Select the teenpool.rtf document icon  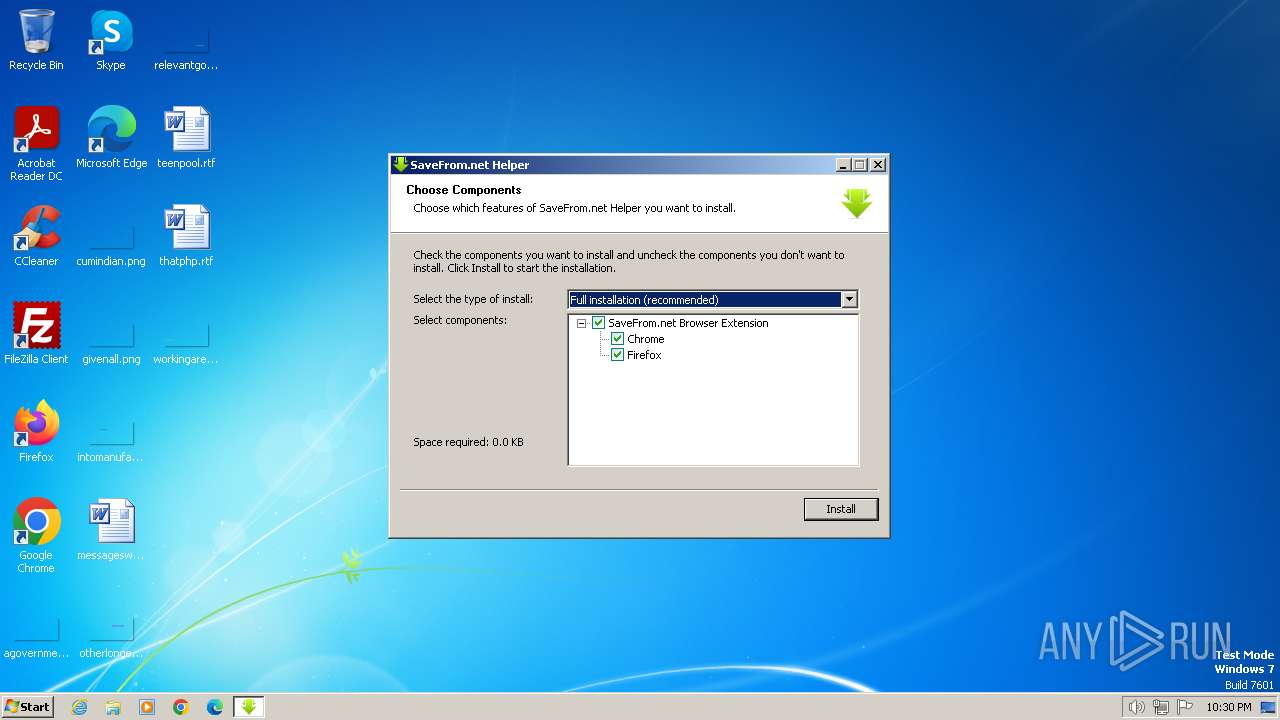(186, 138)
